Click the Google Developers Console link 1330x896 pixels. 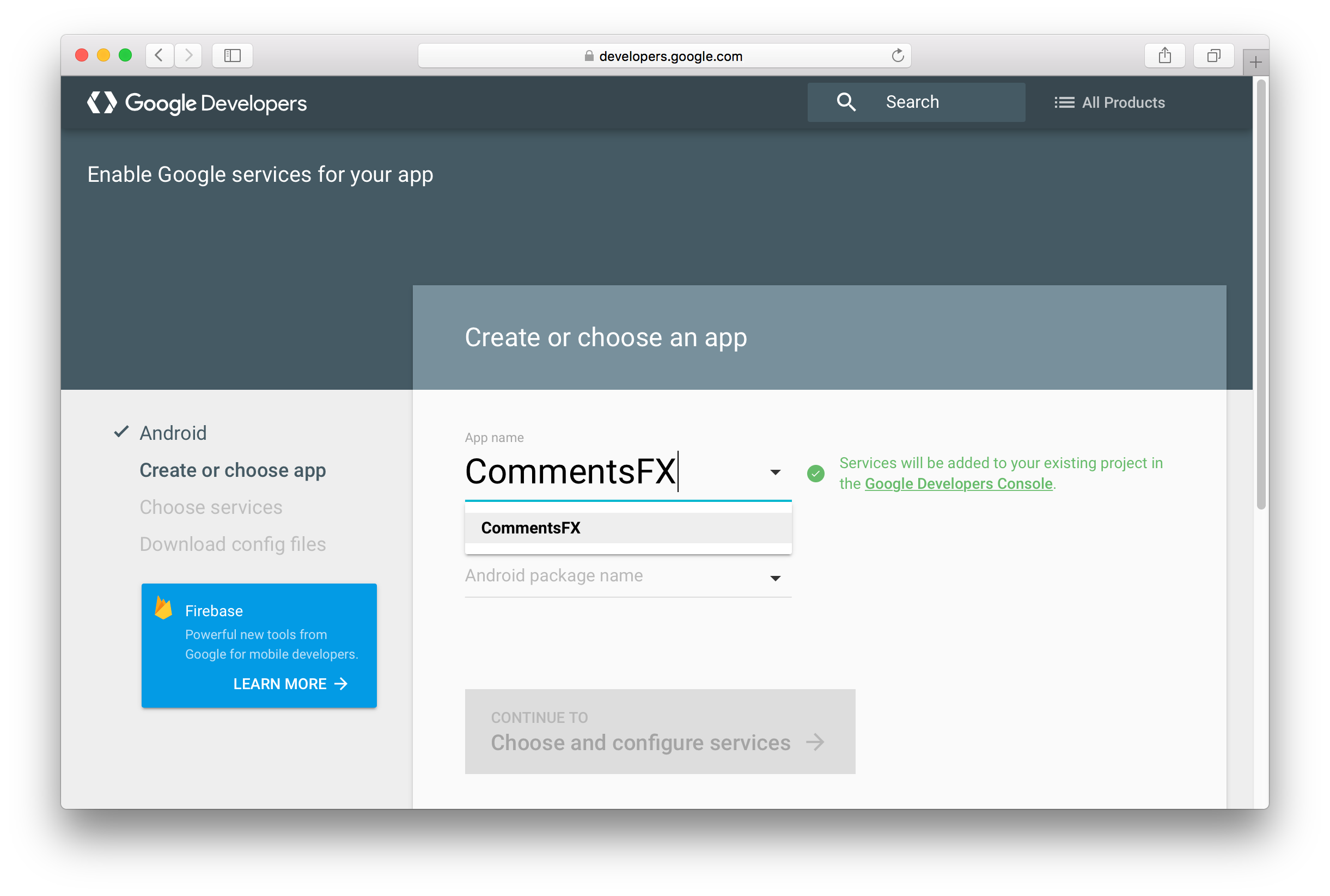958,484
